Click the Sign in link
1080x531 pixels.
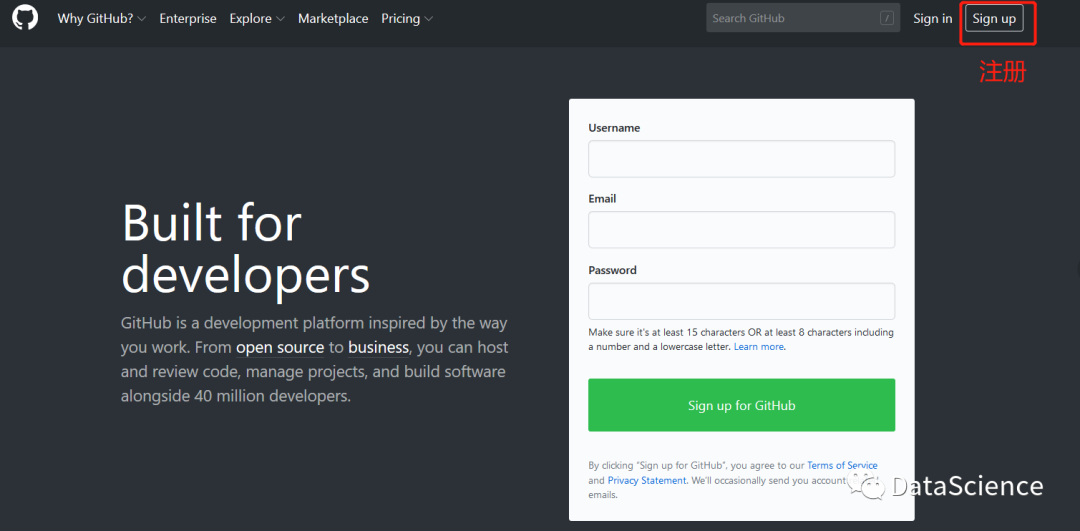click(933, 19)
